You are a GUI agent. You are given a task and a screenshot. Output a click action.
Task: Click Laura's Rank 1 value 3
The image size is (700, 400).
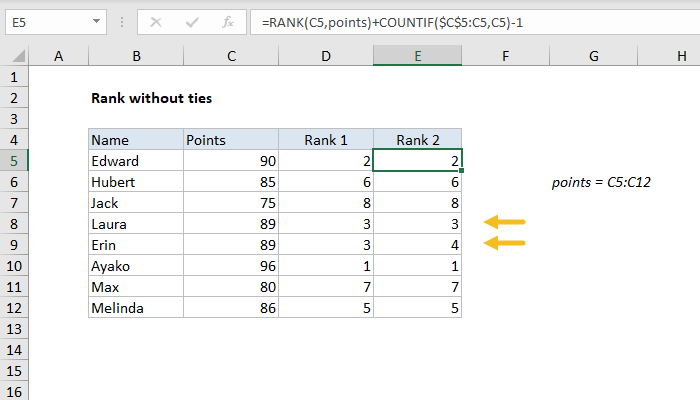pyautogui.click(x=326, y=224)
